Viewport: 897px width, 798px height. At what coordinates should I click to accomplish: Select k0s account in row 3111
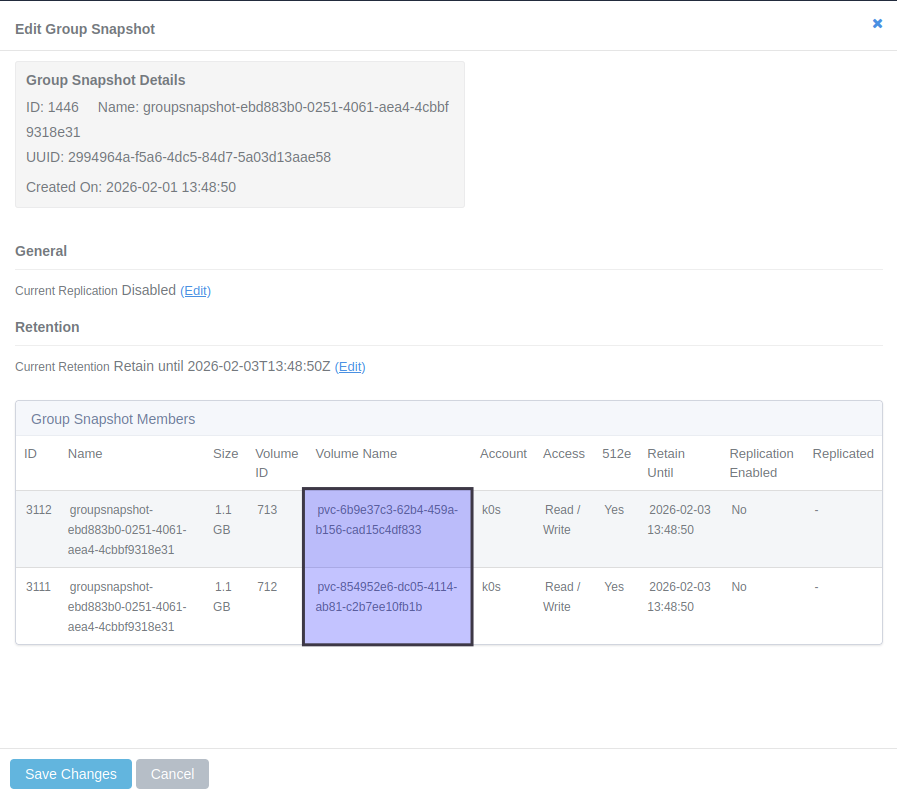pos(491,587)
